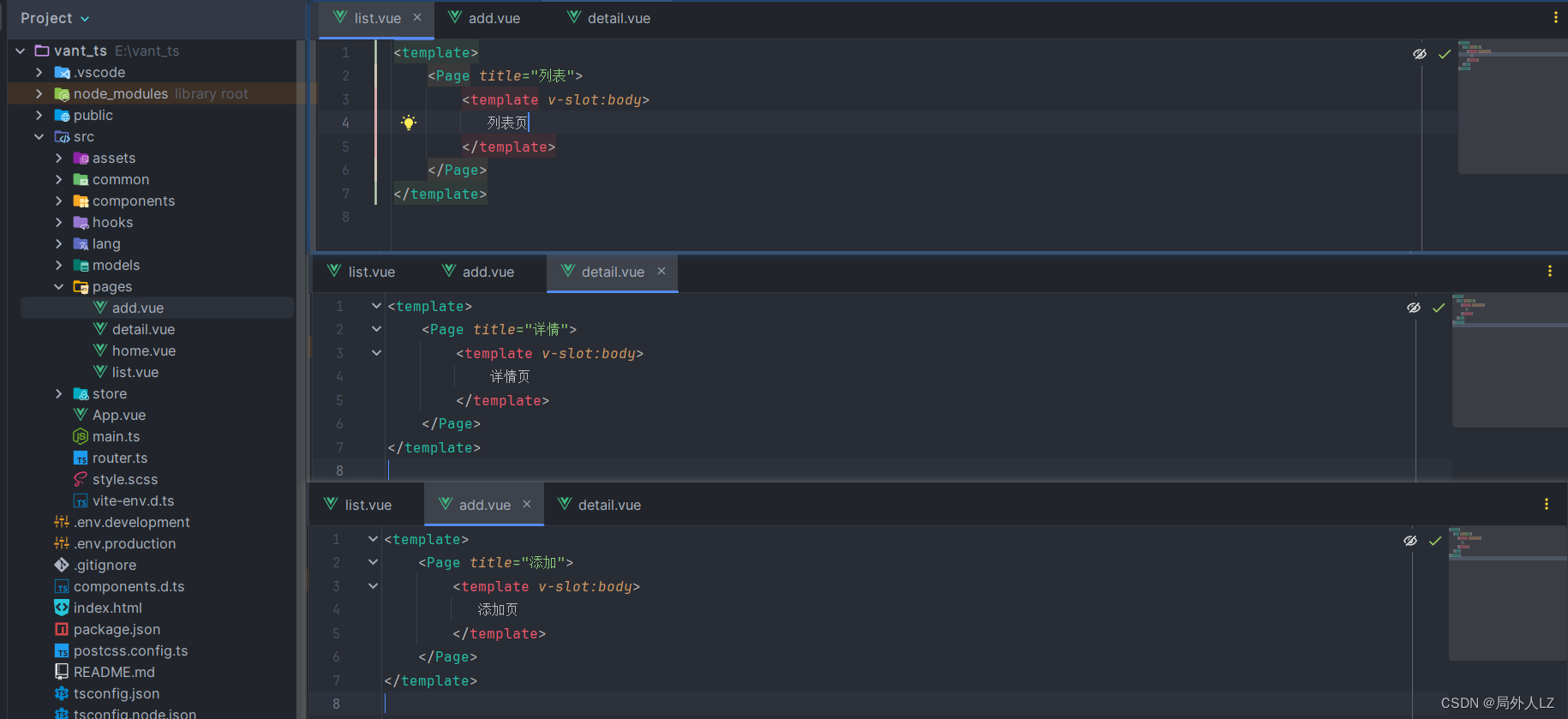
Task: Click the green checkmark in the add.vue editor
Action: [1435, 541]
